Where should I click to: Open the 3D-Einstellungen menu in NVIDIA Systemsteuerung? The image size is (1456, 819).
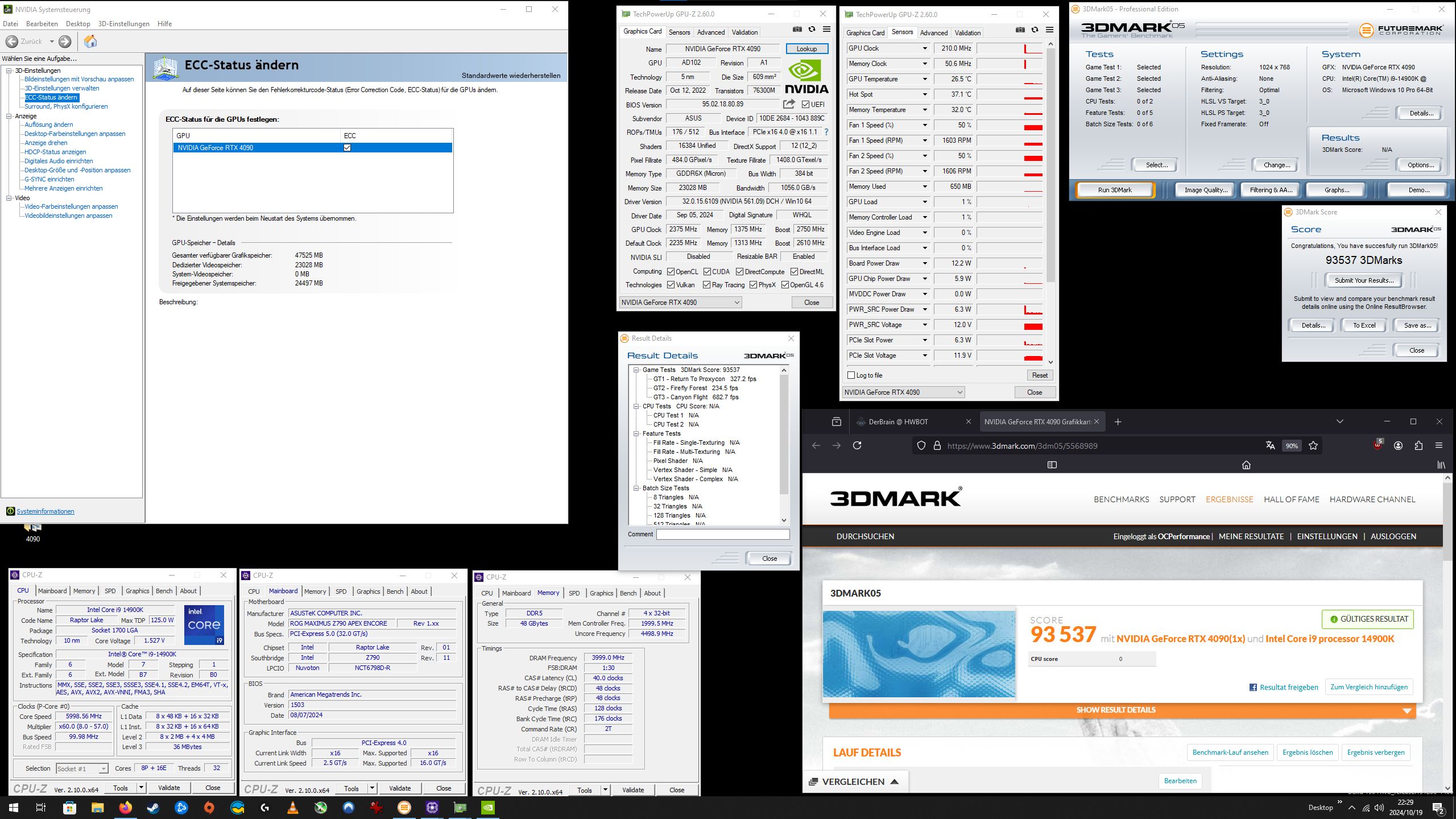(123, 23)
